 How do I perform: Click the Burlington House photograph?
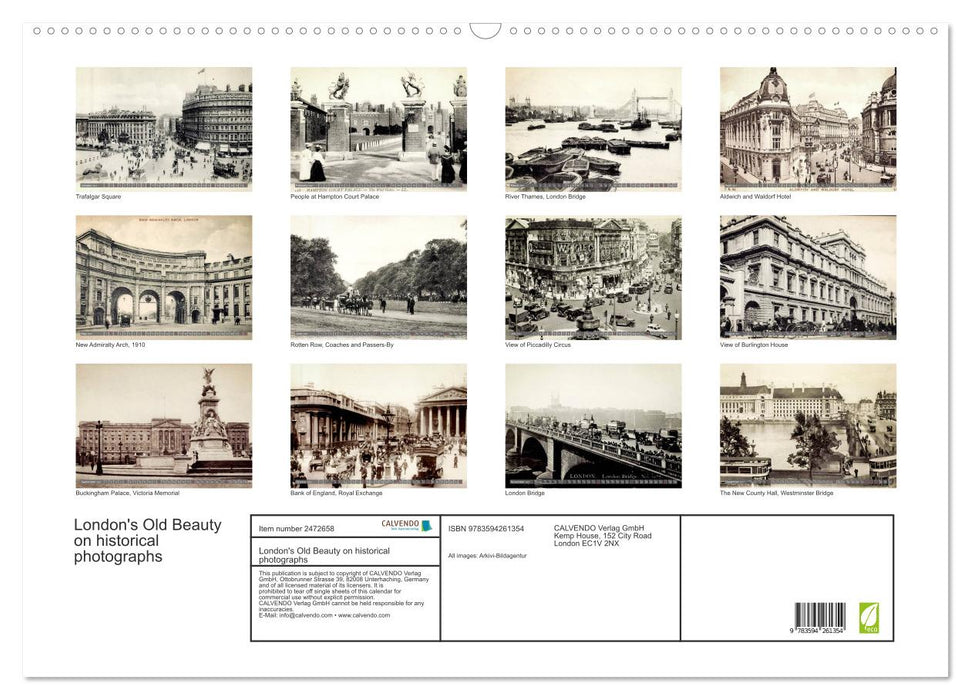(808, 277)
